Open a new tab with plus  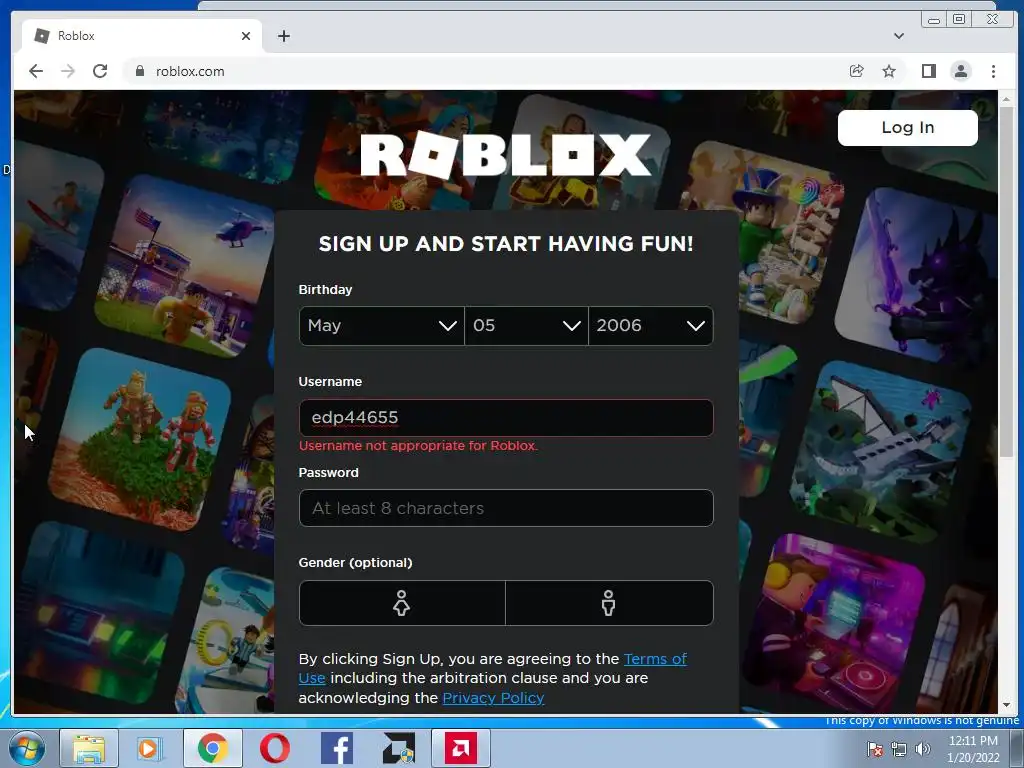click(x=283, y=36)
